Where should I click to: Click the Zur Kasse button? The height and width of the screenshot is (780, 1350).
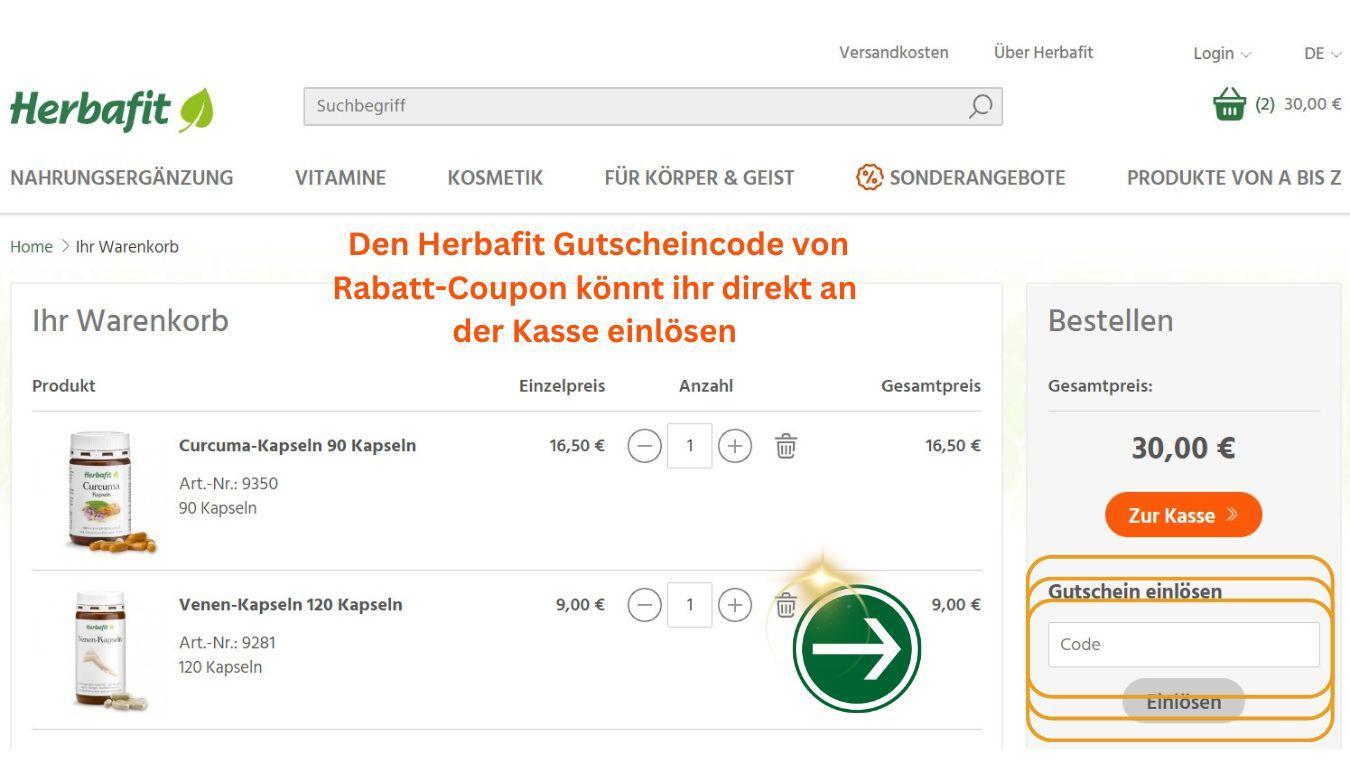(x=1183, y=515)
